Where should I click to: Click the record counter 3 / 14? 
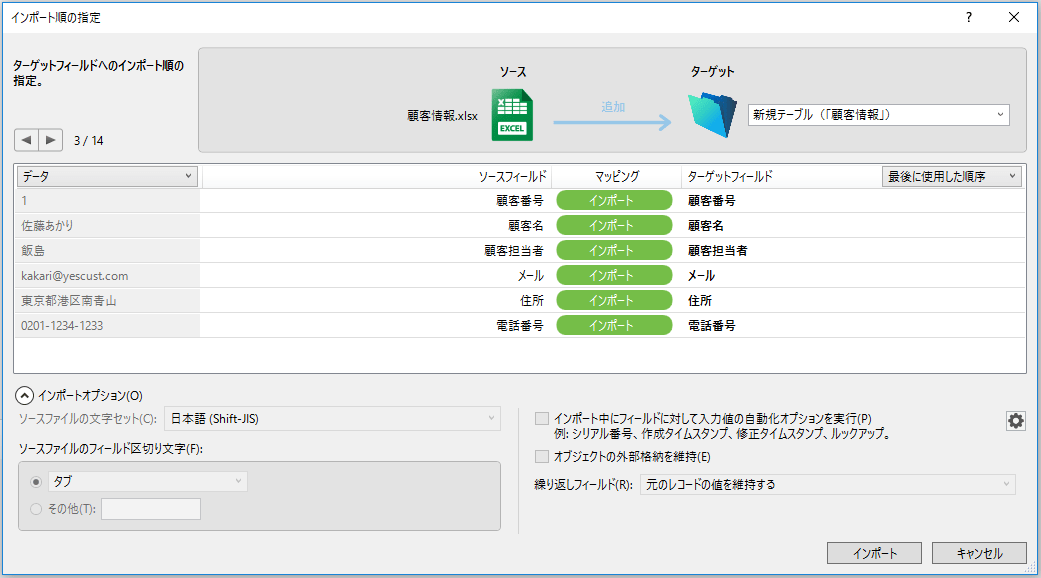tap(88, 141)
